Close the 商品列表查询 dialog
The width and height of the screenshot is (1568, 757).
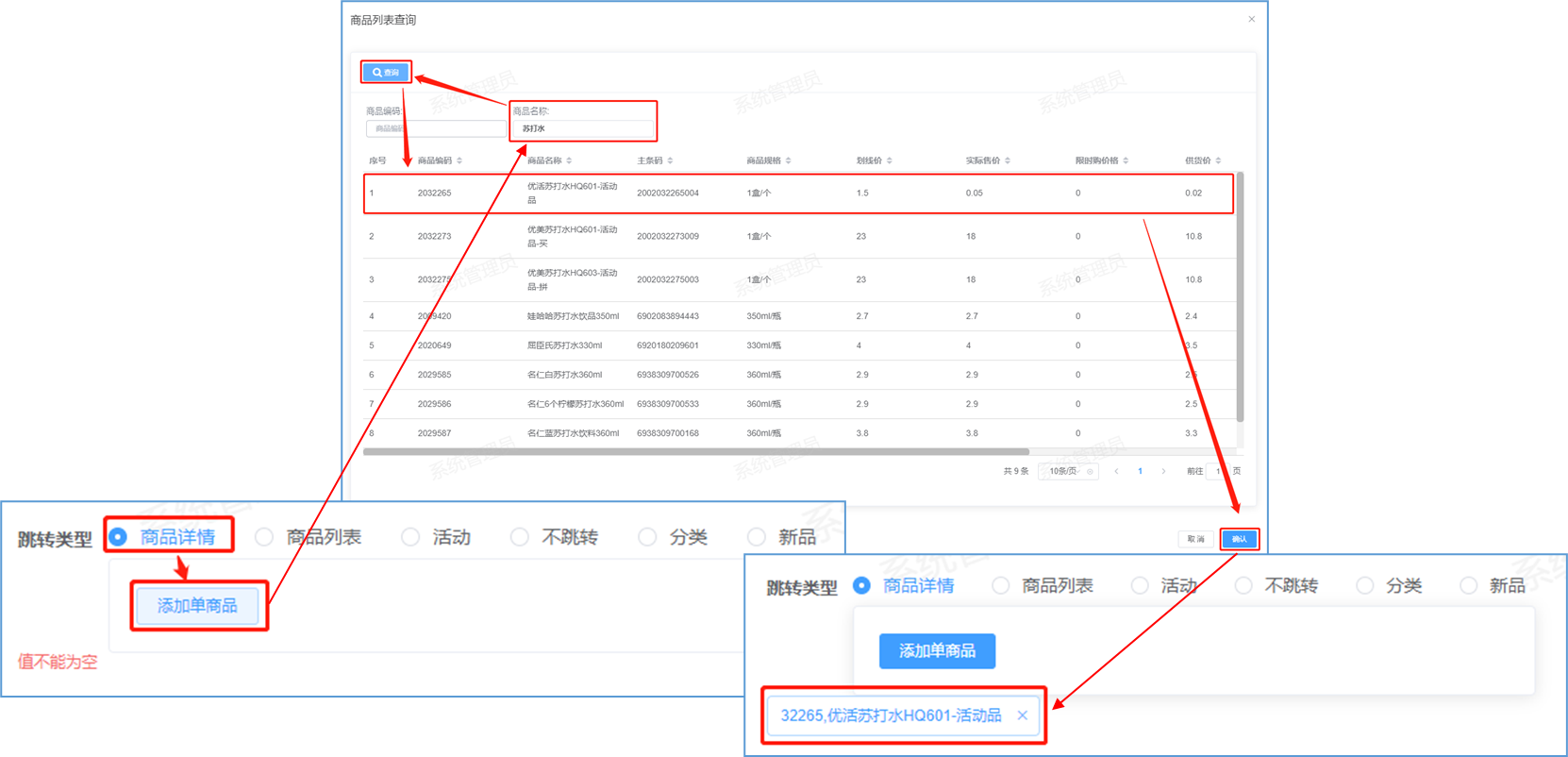click(1251, 19)
